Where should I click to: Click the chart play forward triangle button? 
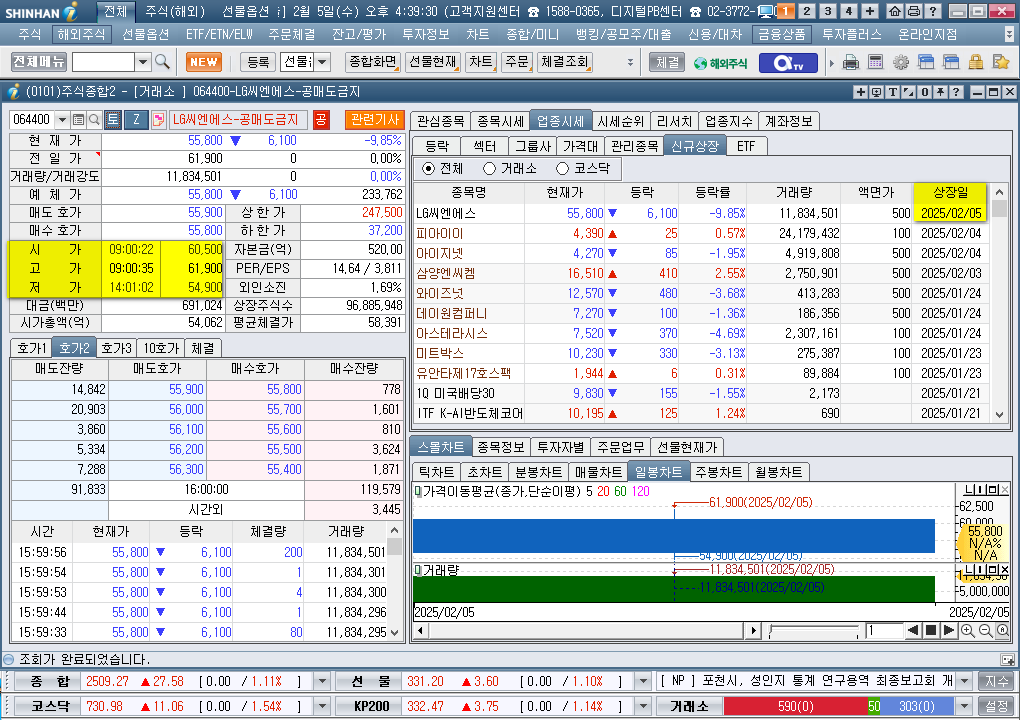[949, 630]
